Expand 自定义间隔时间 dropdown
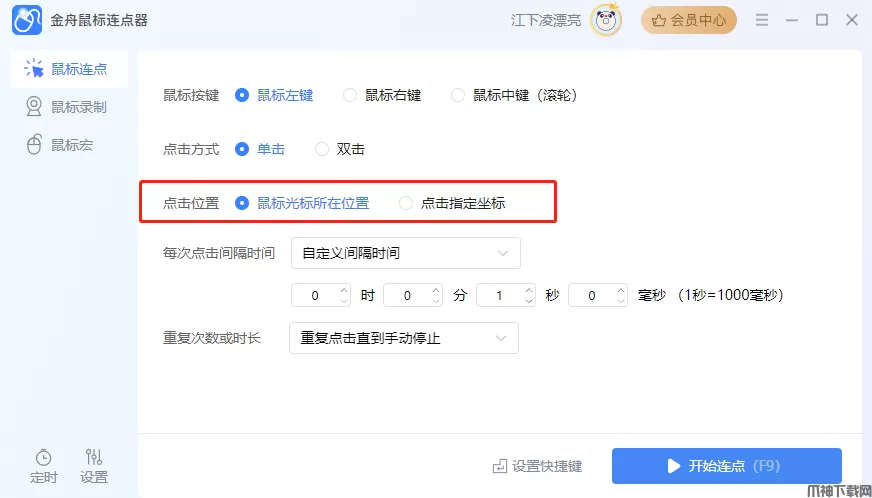The width and height of the screenshot is (872, 498). 406,253
